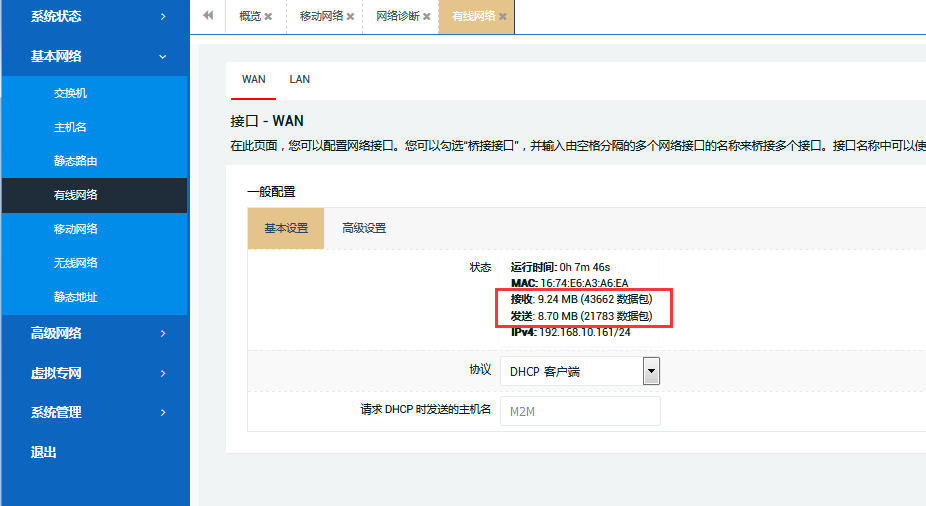Open 交换机 in the sidebar

(x=70, y=93)
